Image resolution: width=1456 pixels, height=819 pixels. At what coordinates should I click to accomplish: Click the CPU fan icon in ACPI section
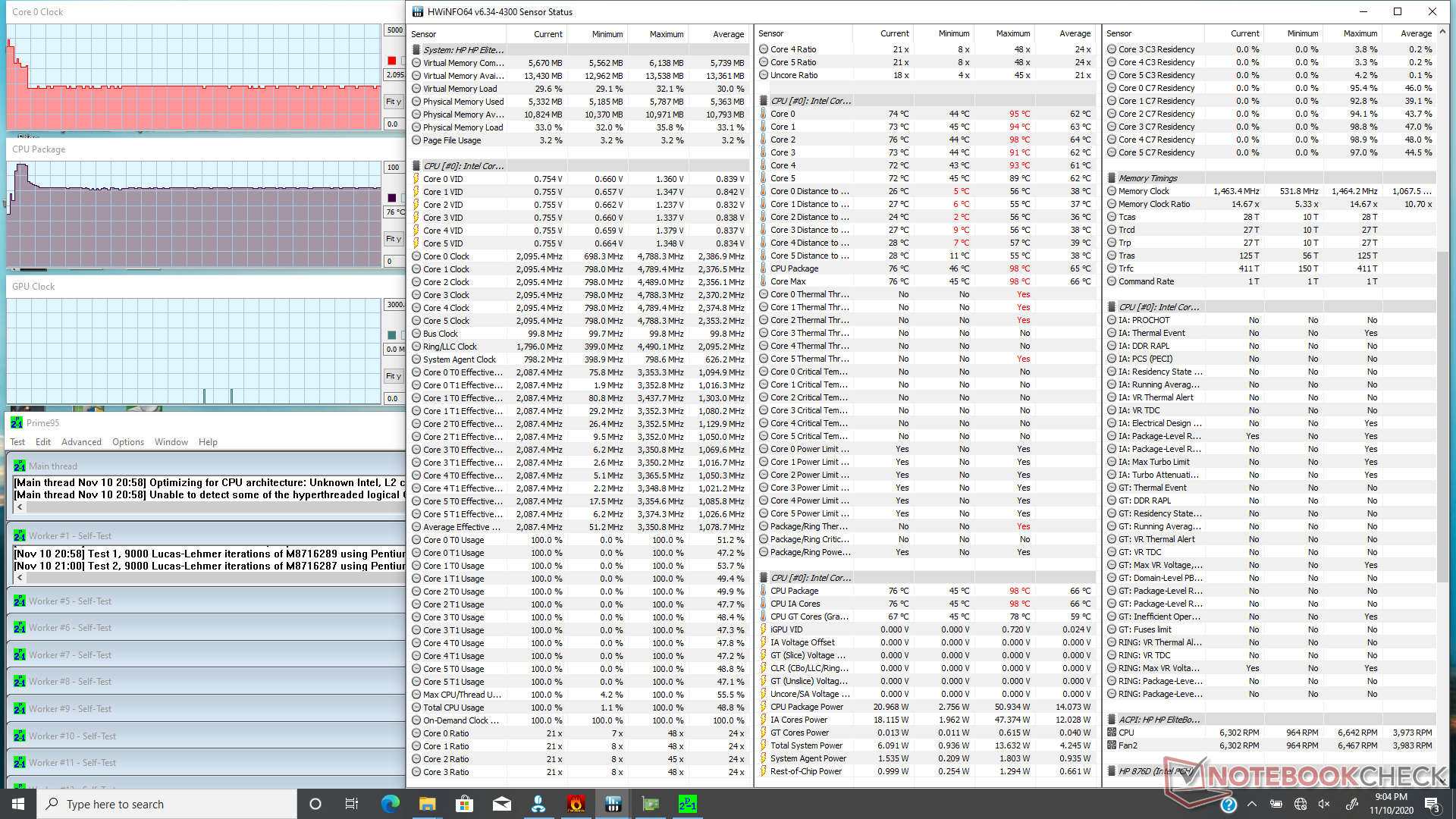[x=1112, y=733]
